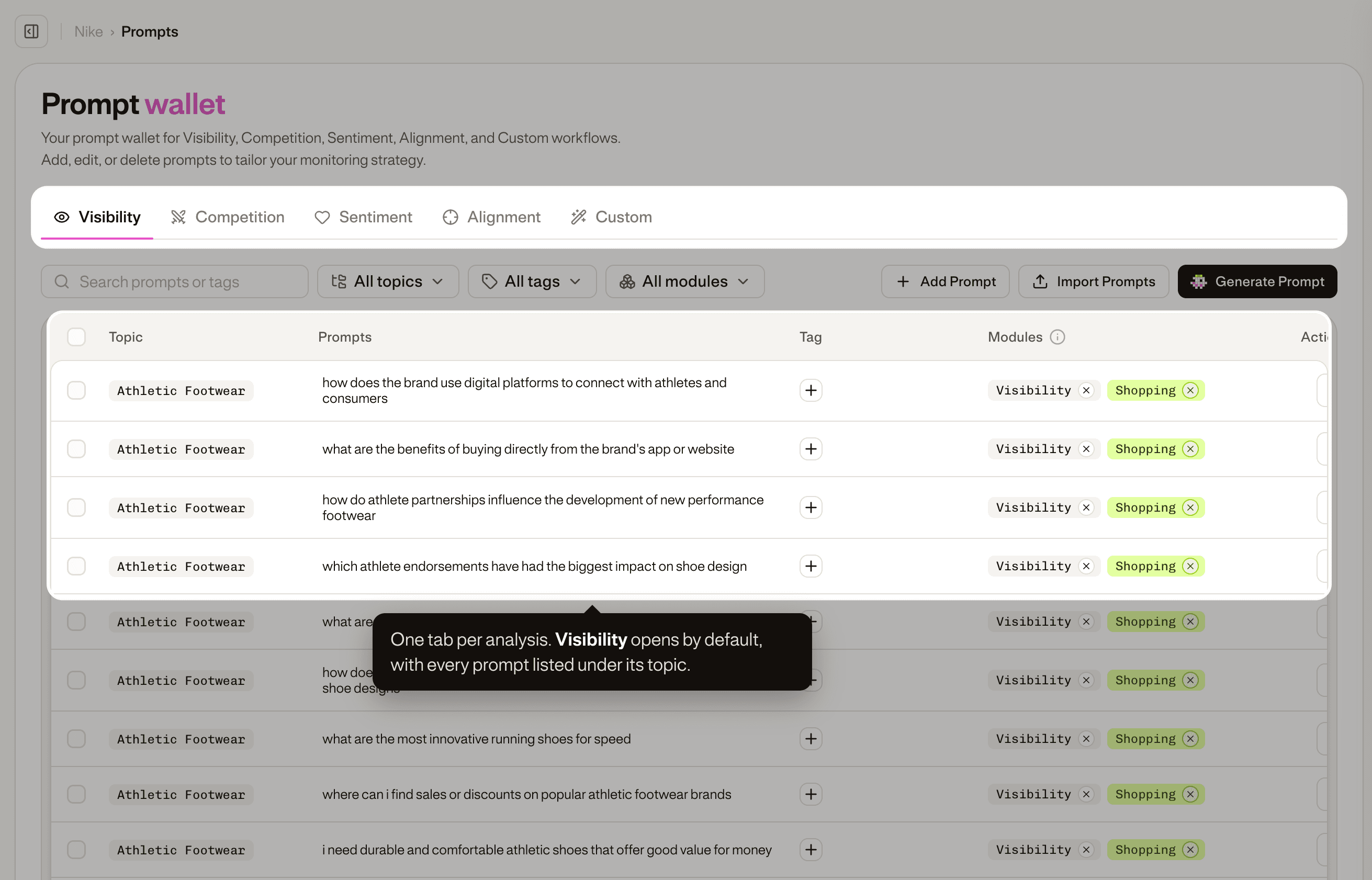Remove Shopping module from 'athlete partnerships' row
1372x880 pixels.
pos(1190,507)
